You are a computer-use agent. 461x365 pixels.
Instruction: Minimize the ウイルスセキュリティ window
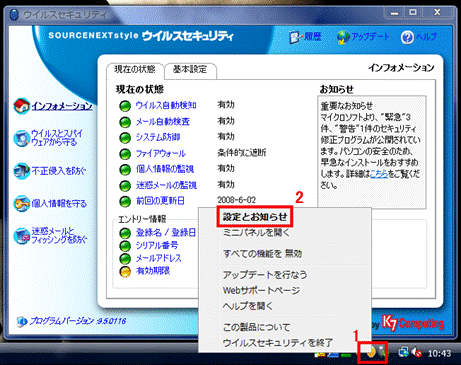coord(395,13)
